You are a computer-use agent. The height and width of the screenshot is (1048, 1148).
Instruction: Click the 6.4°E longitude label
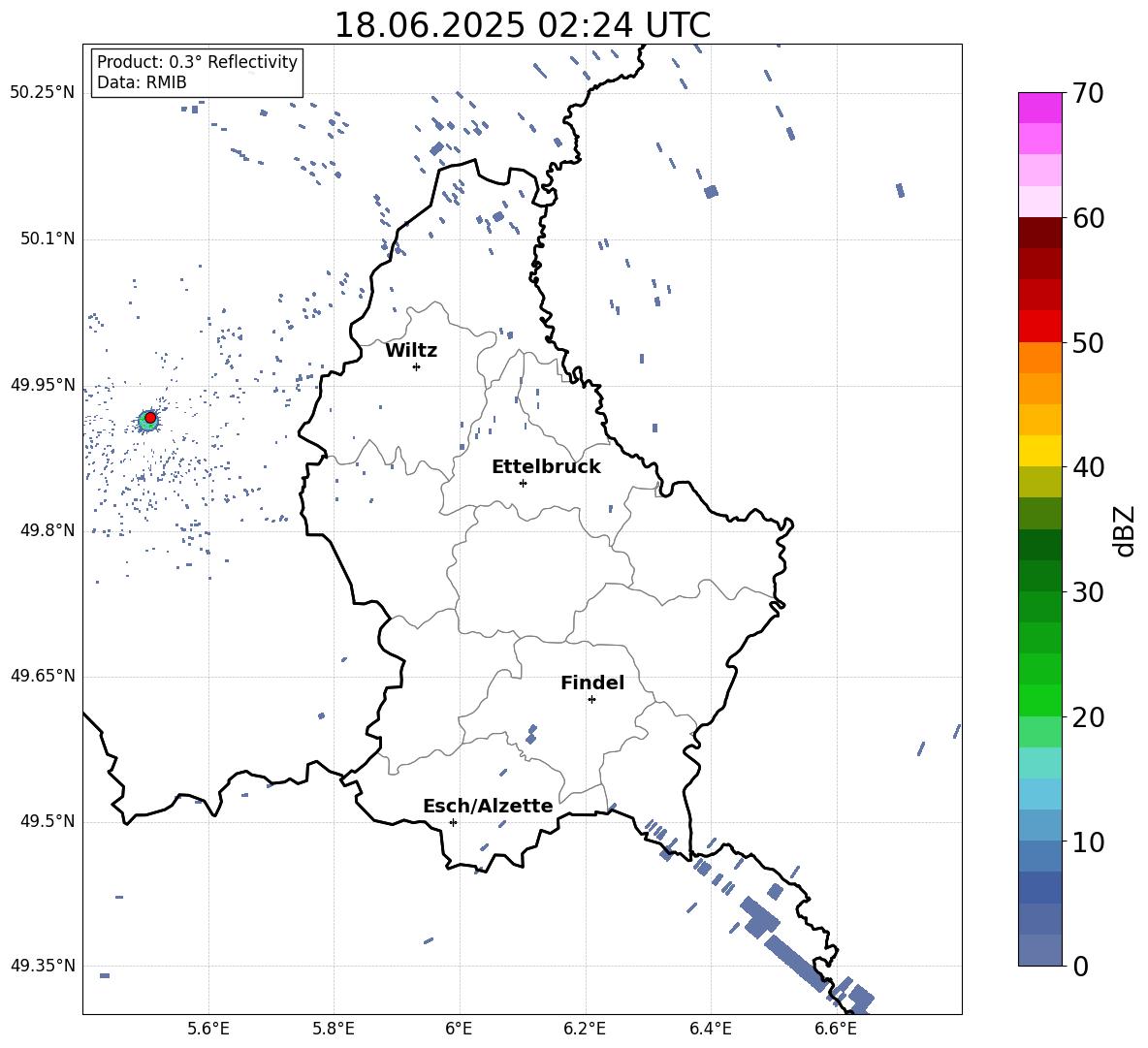[x=710, y=1029]
